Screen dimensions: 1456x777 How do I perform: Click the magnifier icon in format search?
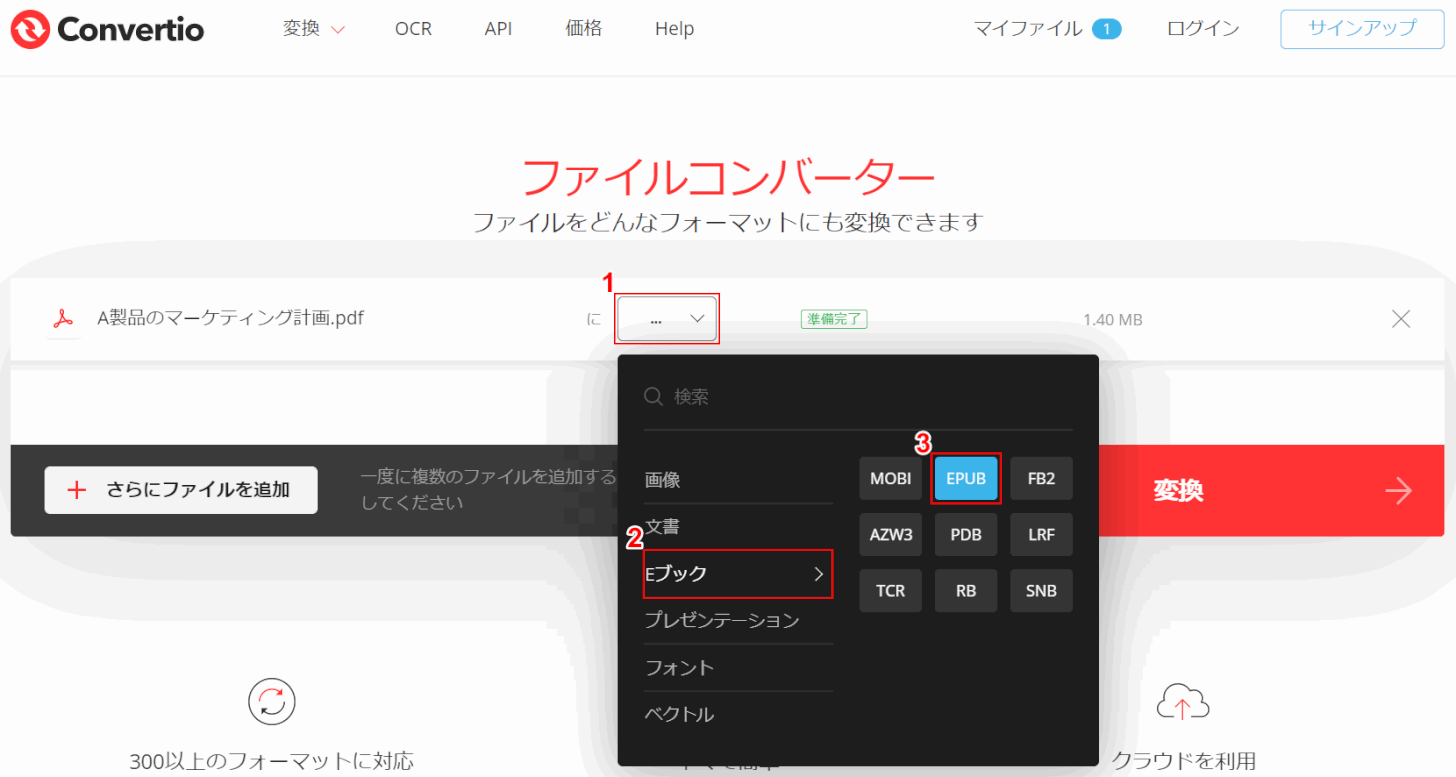653,397
